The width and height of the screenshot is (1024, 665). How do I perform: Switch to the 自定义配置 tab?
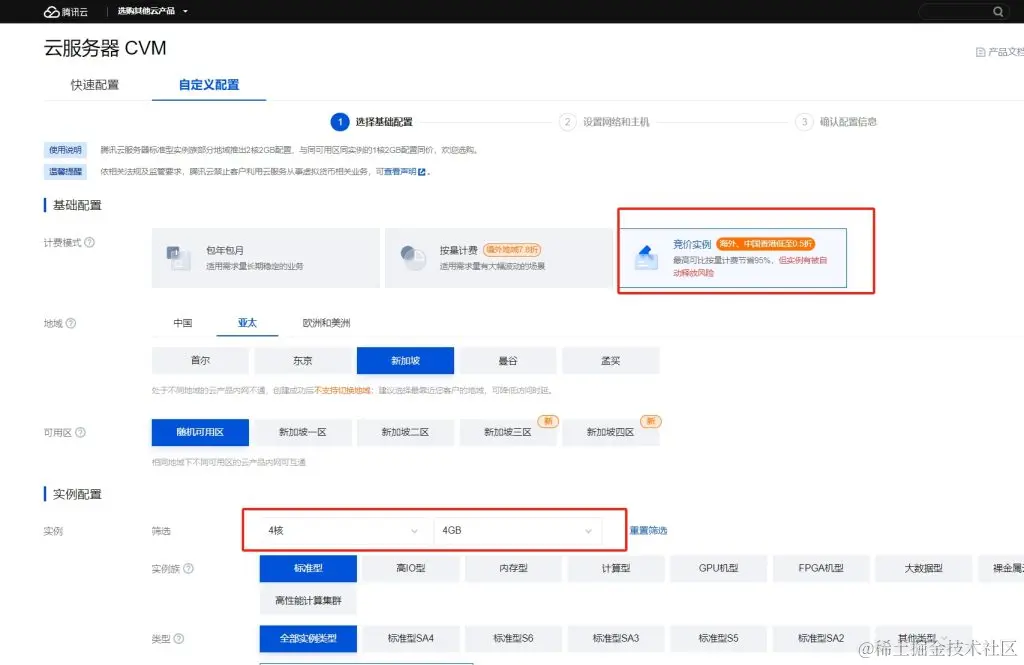(x=209, y=85)
